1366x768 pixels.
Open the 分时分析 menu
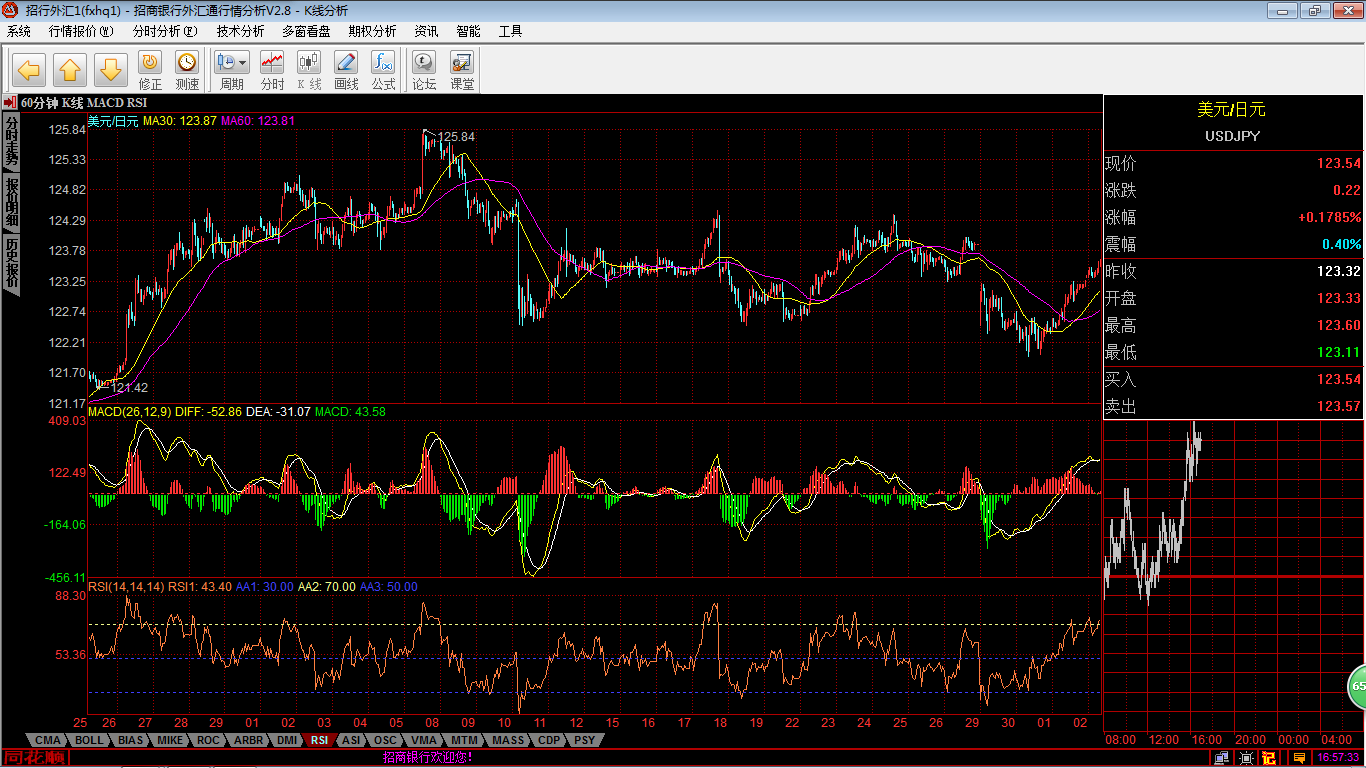tap(165, 31)
